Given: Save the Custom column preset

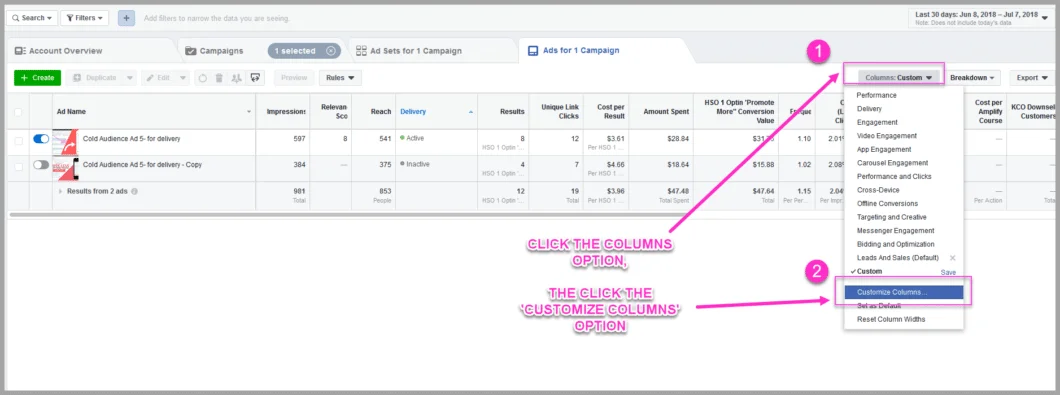Looking at the screenshot, I should 948,272.
